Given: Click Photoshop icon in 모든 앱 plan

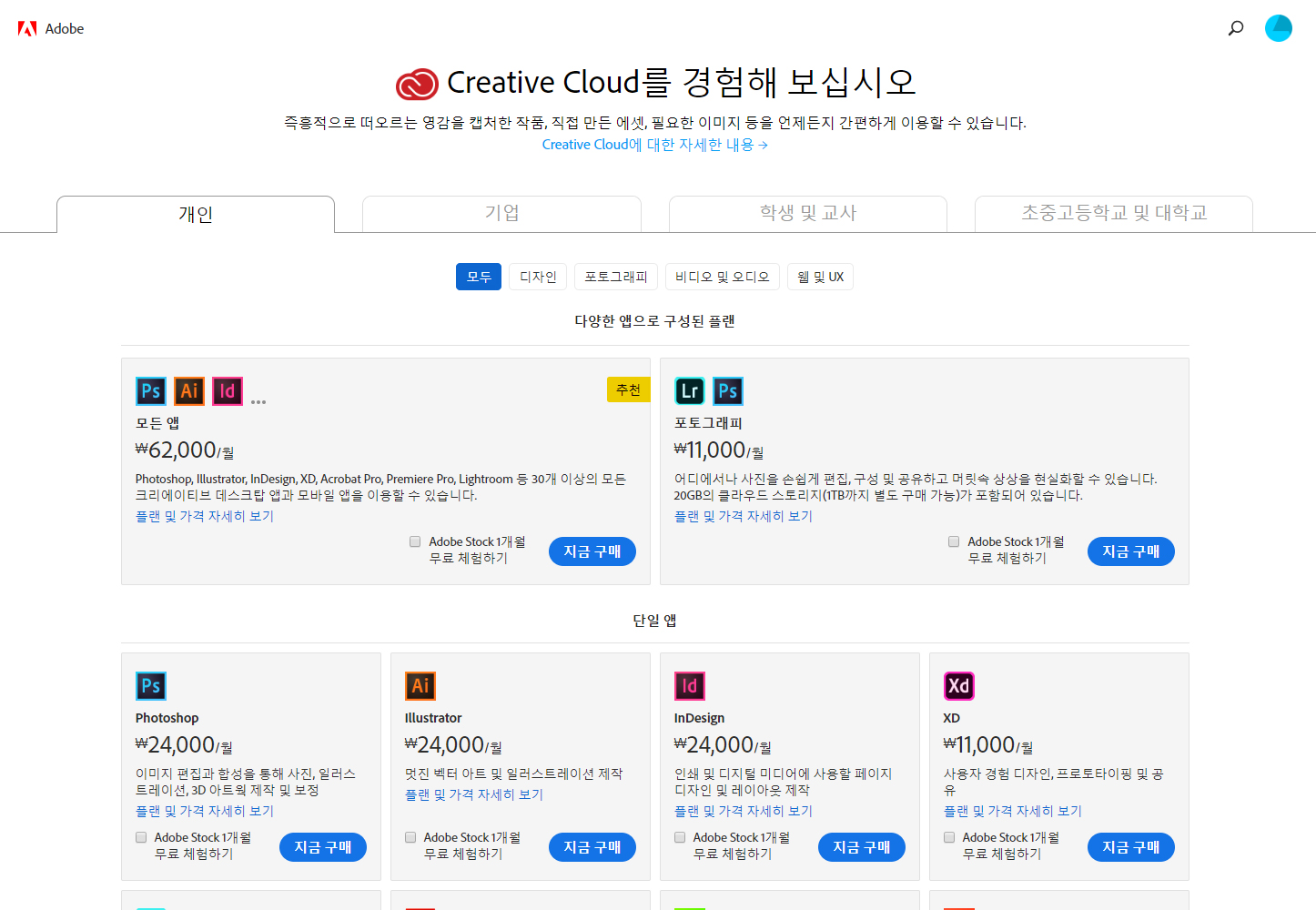Looking at the screenshot, I should pyautogui.click(x=151, y=391).
